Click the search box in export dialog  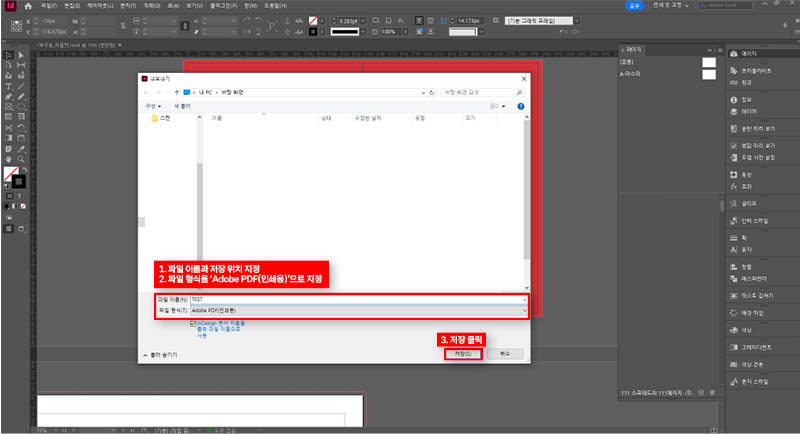point(482,92)
